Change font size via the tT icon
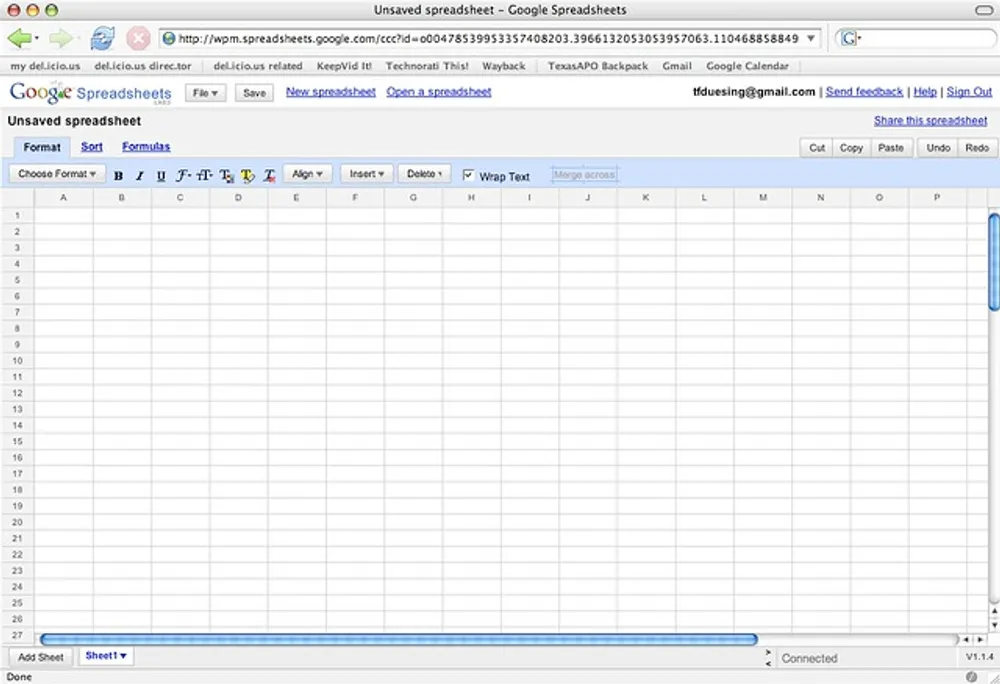 click(204, 175)
